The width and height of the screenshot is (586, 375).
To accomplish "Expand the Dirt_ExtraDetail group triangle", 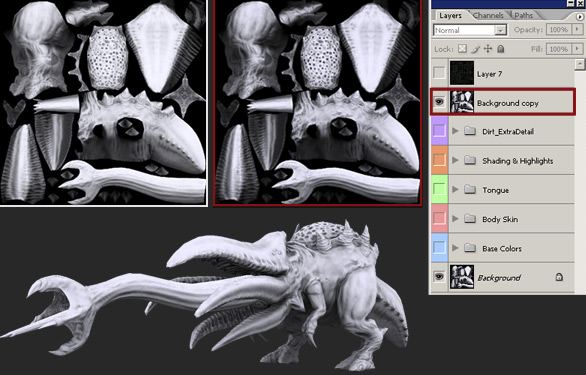I will [x=455, y=131].
